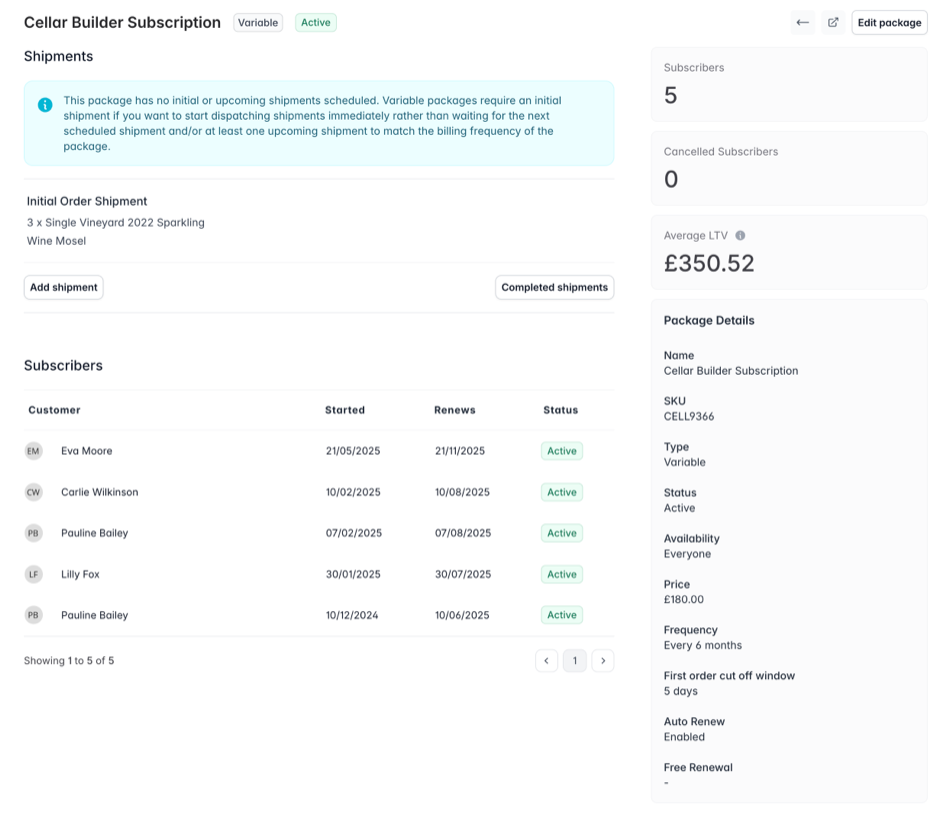This screenshot has height=814, width=948.
Task: Click the Initial Order Shipment heading
Action: click(87, 201)
